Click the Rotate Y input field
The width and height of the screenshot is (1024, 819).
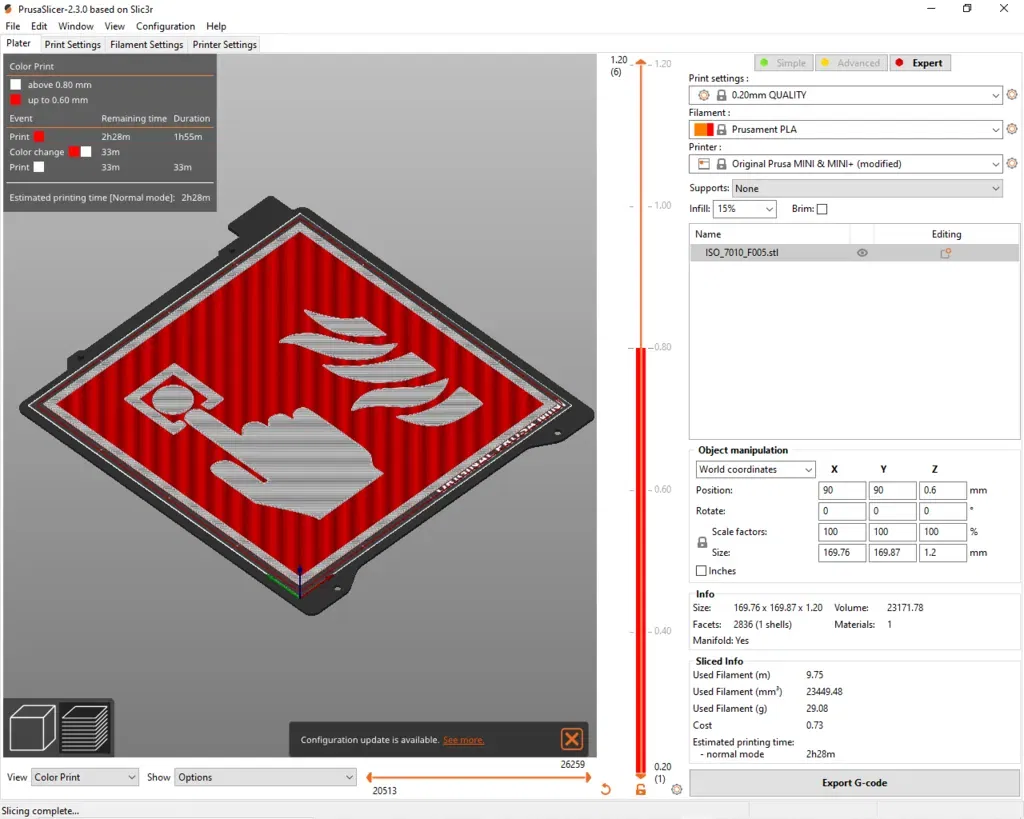[x=892, y=511]
